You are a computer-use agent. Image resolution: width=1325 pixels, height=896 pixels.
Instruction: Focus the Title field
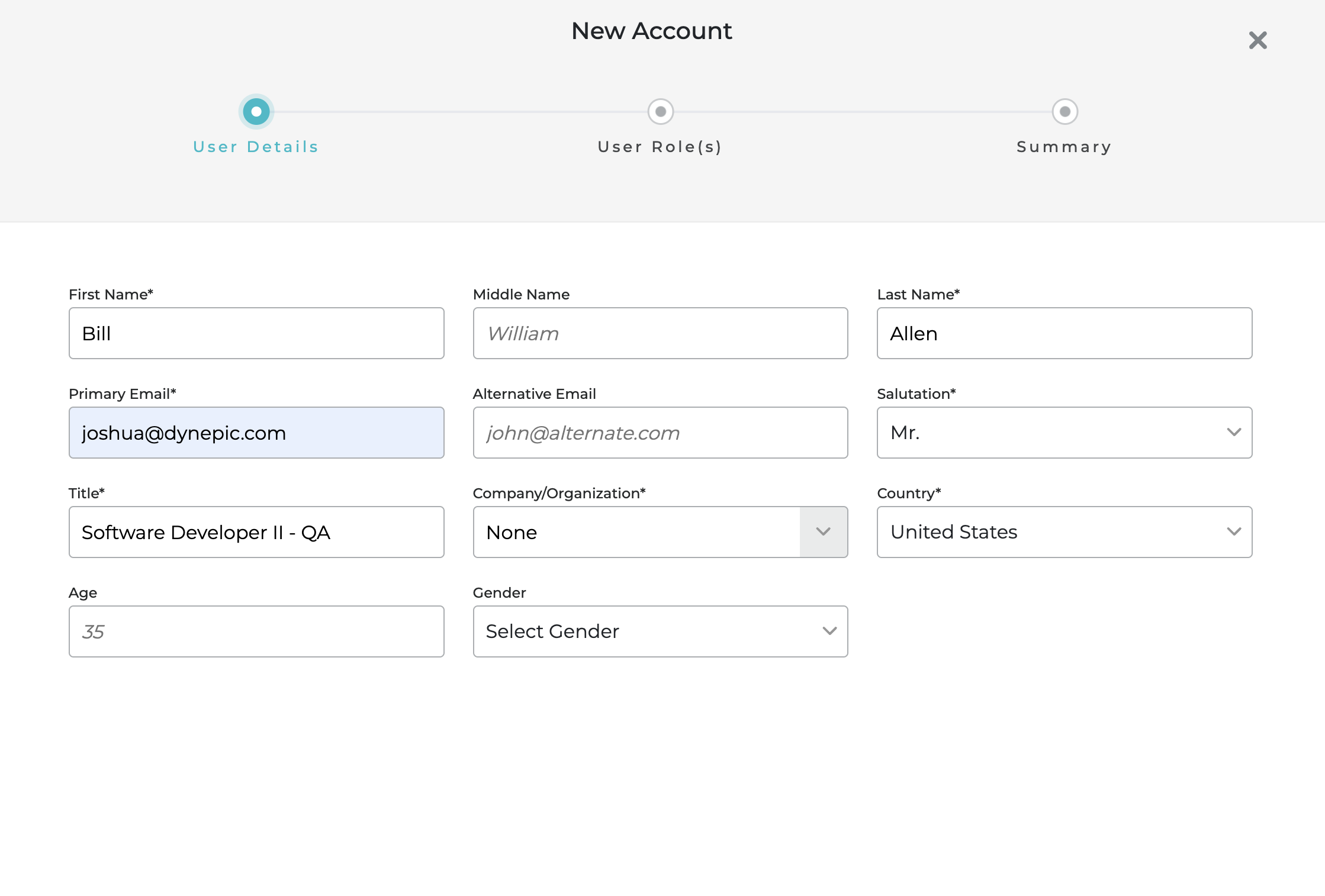point(256,532)
